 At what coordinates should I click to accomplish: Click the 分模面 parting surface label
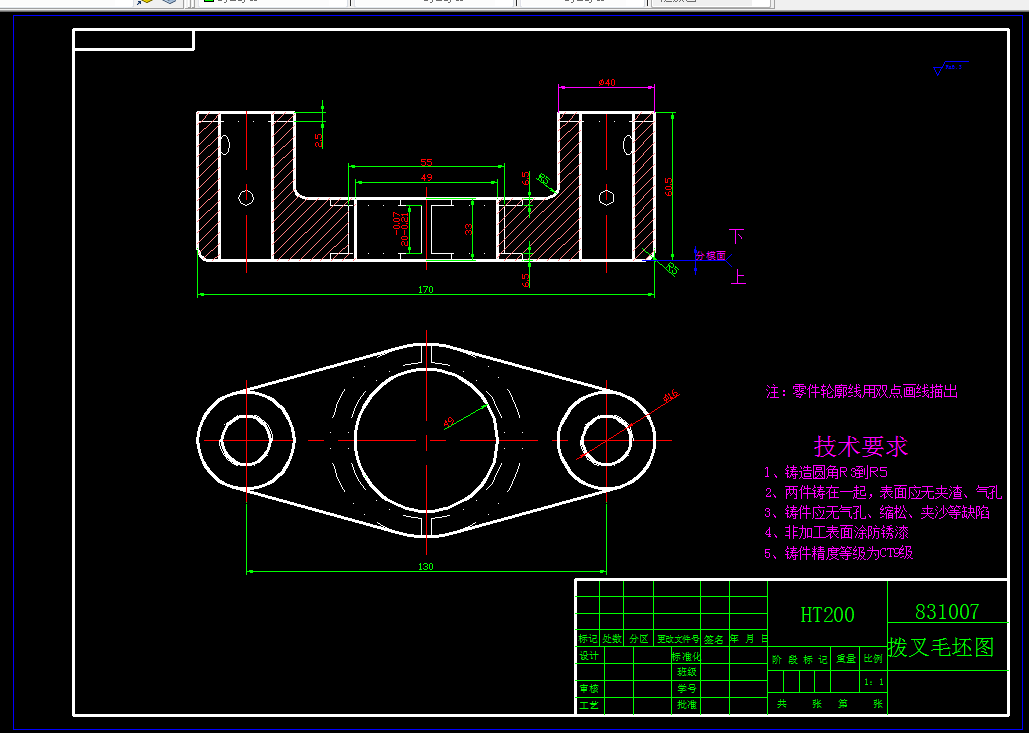(x=710, y=256)
